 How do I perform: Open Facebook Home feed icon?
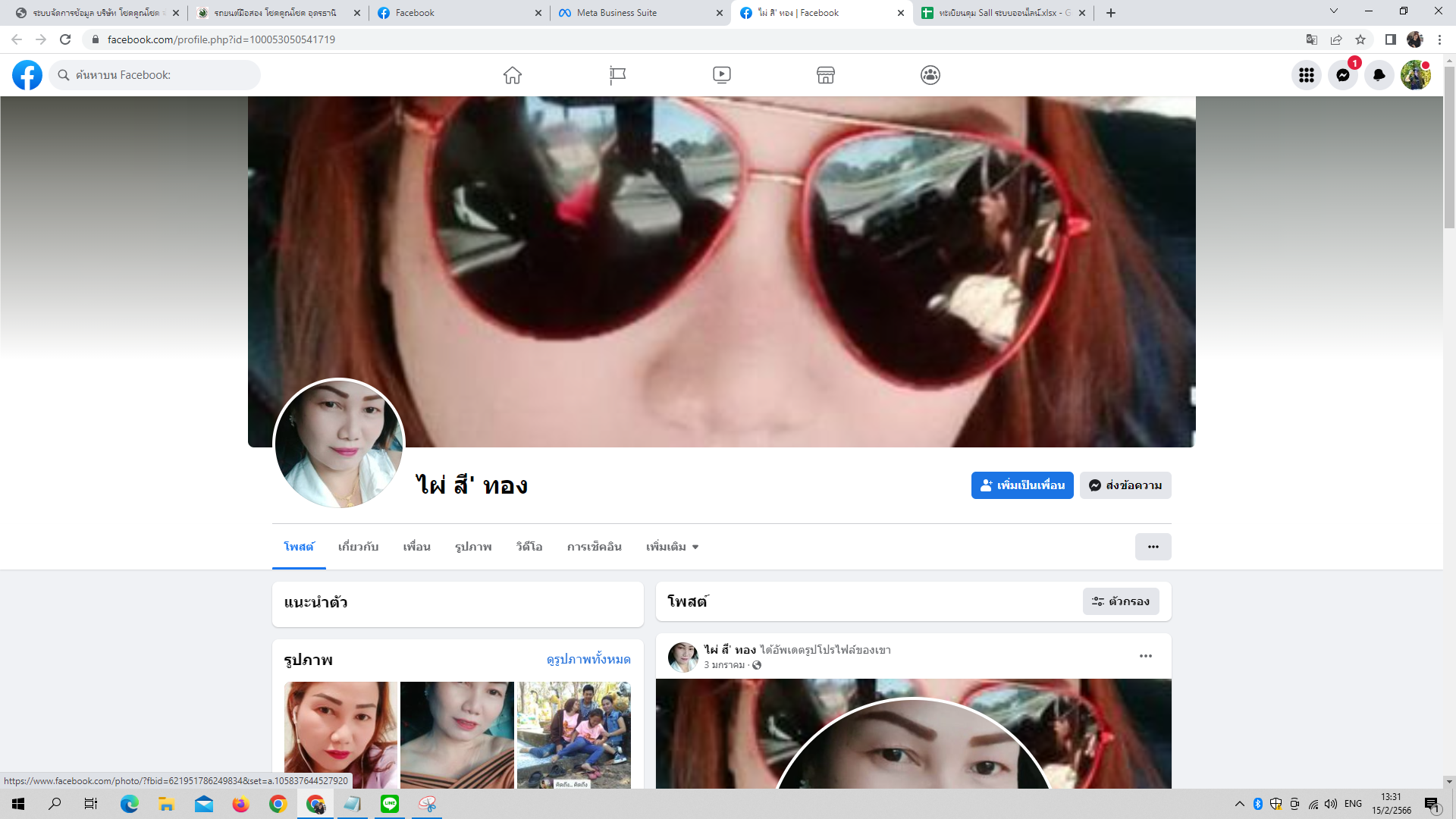513,75
